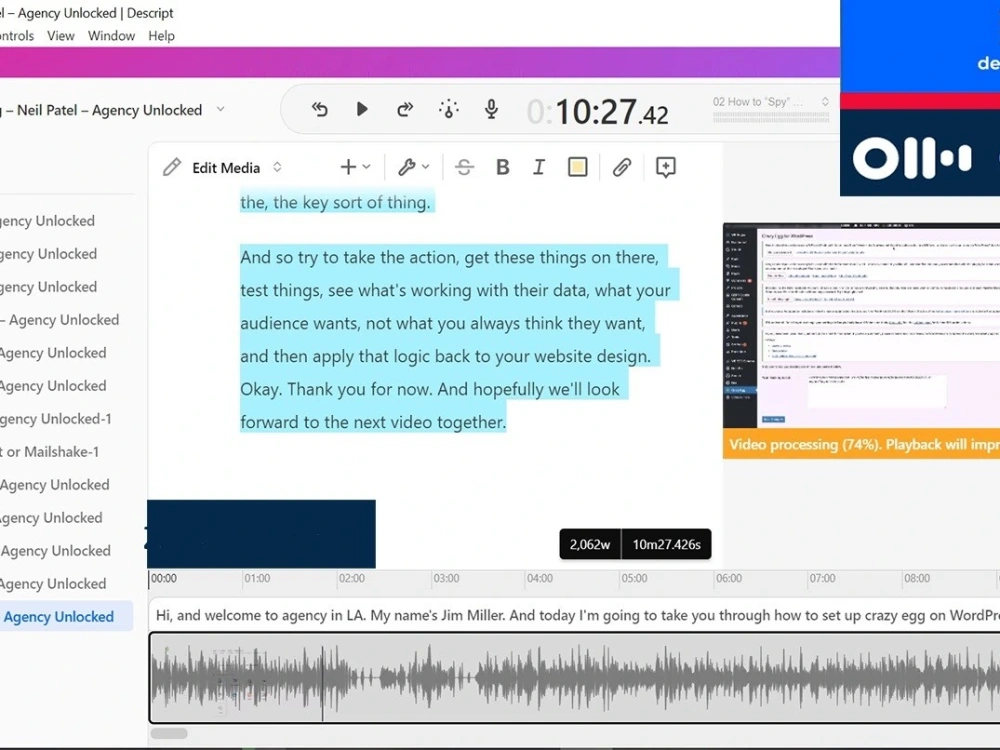1000x750 pixels.
Task: Click the plus insert icon in toolbar
Action: pyautogui.click(x=348, y=167)
